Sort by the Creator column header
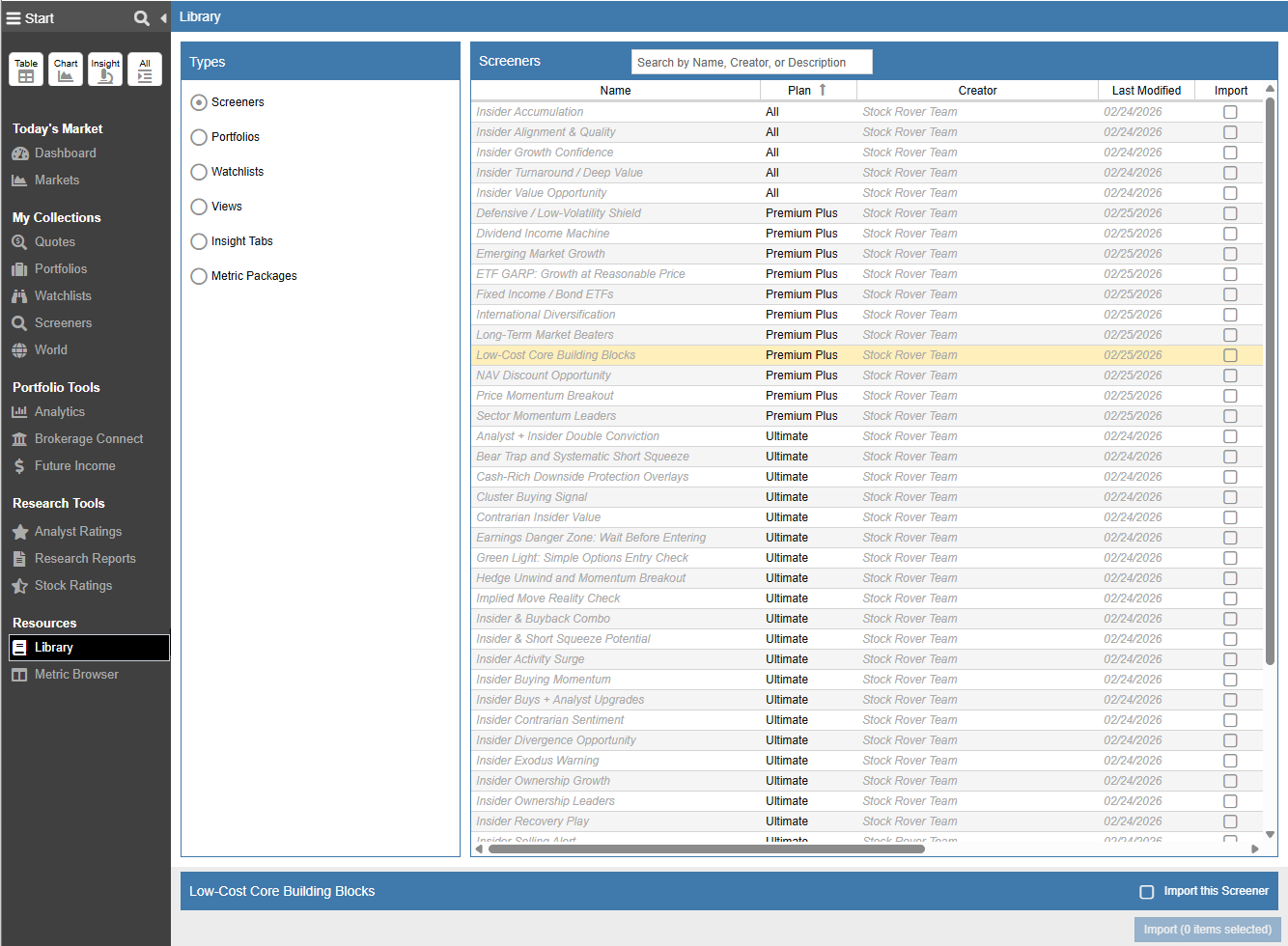Image resolution: width=1288 pixels, height=946 pixels. pyautogui.click(x=977, y=90)
